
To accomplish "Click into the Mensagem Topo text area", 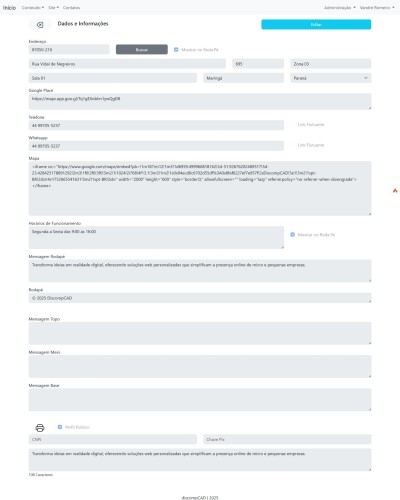I will click(200, 333).
